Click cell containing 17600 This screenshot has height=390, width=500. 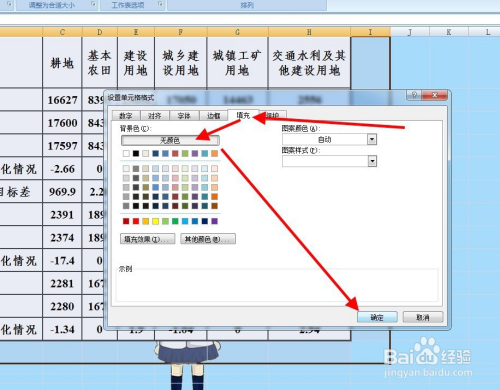(x=62, y=123)
